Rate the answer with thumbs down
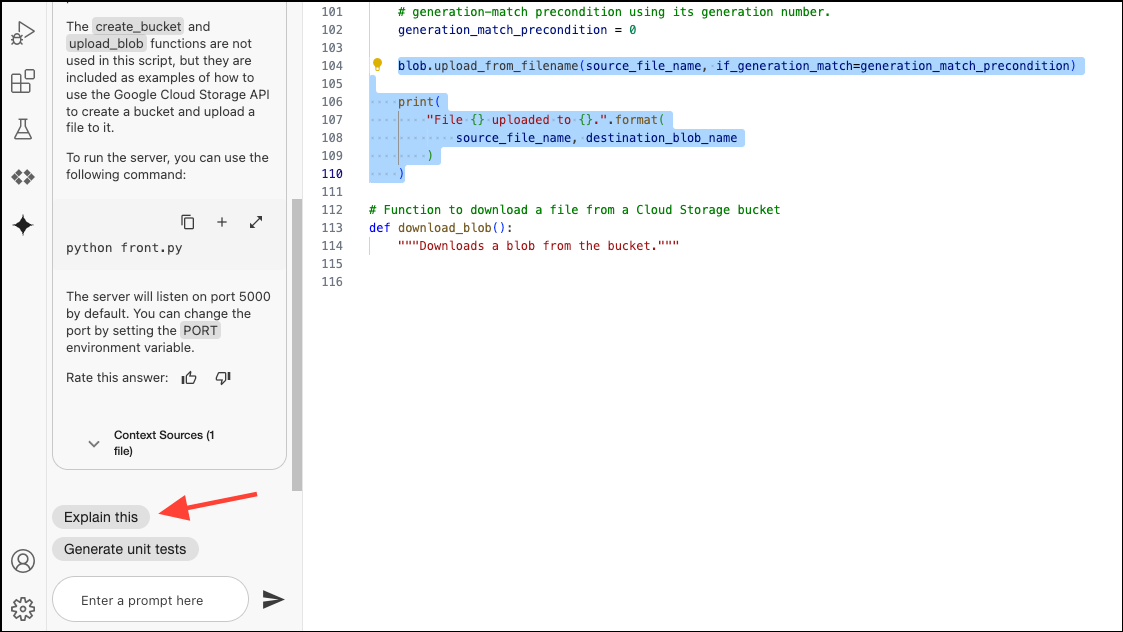 coord(222,377)
